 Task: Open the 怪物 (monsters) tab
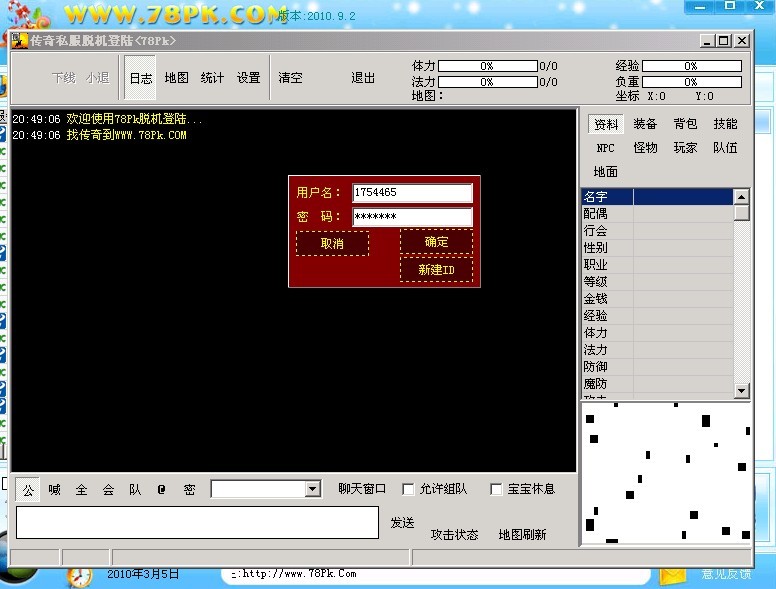(x=645, y=147)
